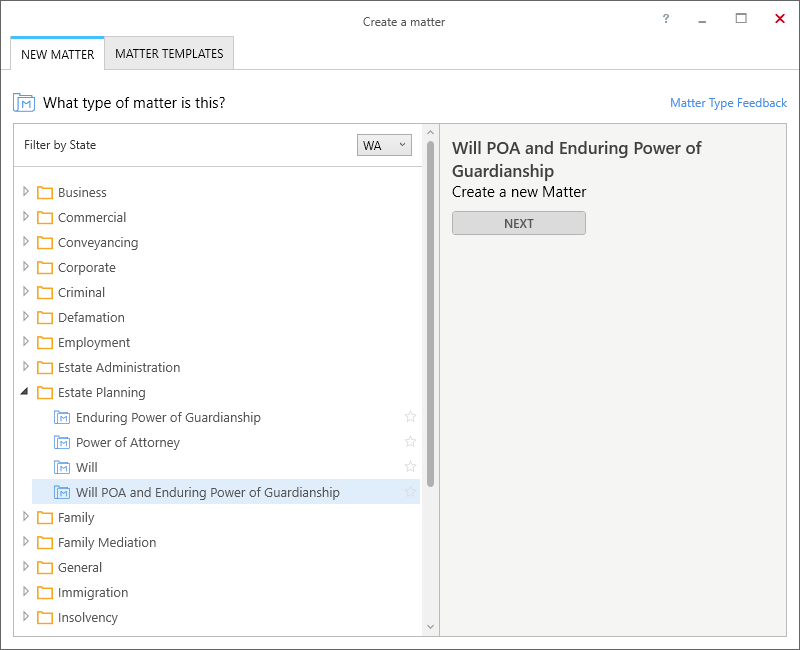This screenshot has width=800, height=650.
Task: Click the Conveyancing folder icon
Action: (x=45, y=242)
